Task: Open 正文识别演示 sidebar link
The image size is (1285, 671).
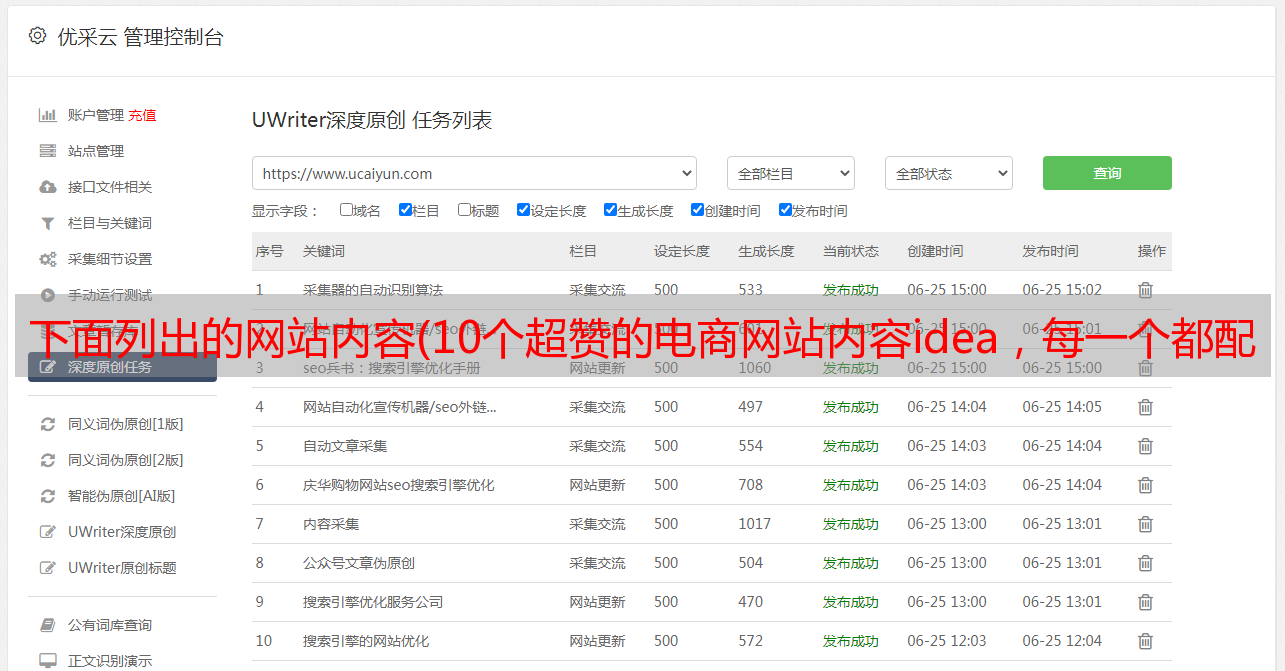Action: (x=110, y=661)
